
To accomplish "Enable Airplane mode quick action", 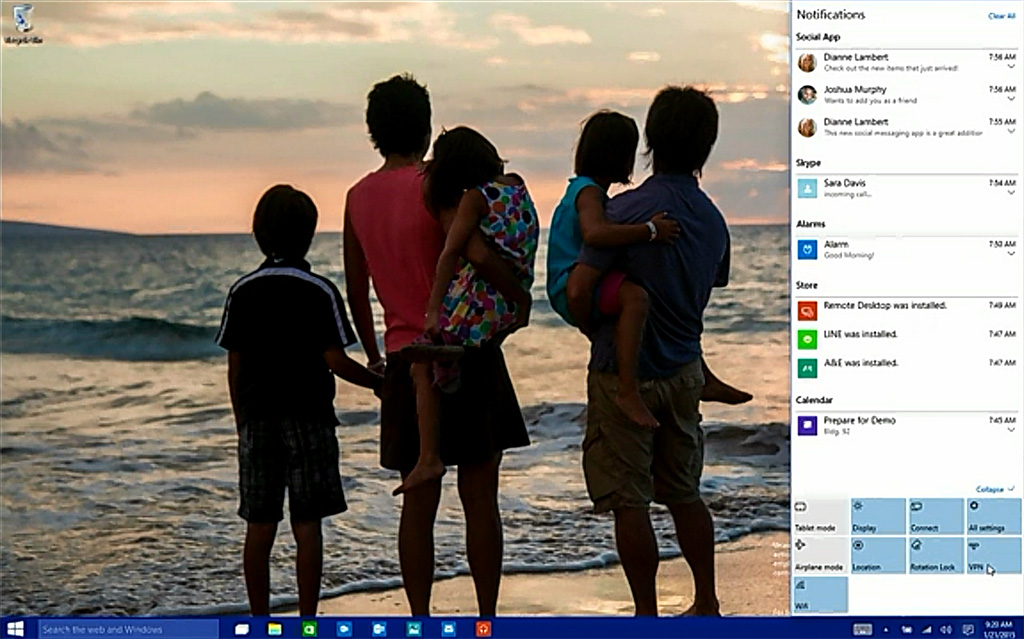I will [x=819, y=555].
